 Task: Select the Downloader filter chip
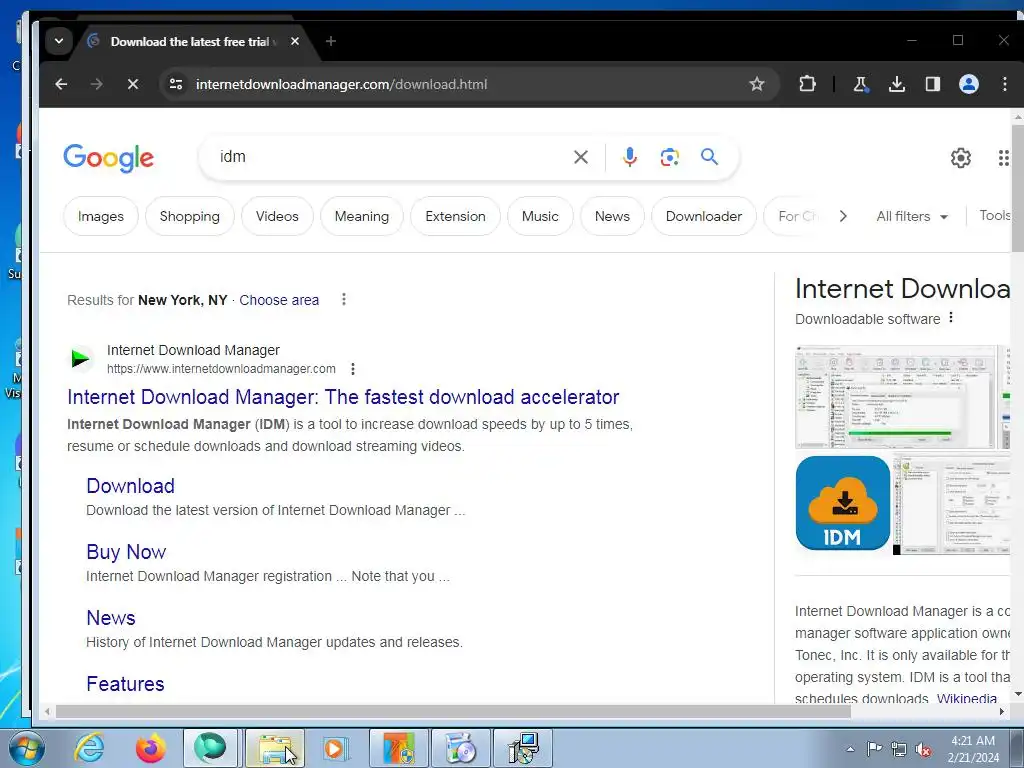tap(703, 216)
